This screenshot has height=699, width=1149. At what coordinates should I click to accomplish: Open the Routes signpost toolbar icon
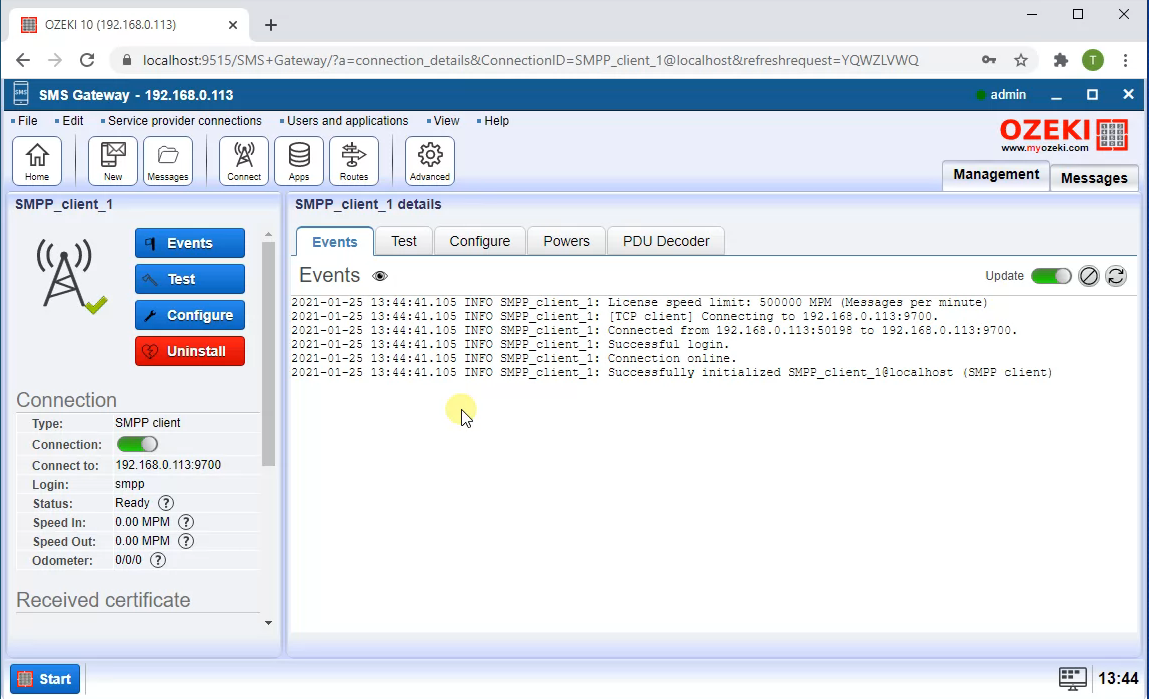(x=354, y=160)
